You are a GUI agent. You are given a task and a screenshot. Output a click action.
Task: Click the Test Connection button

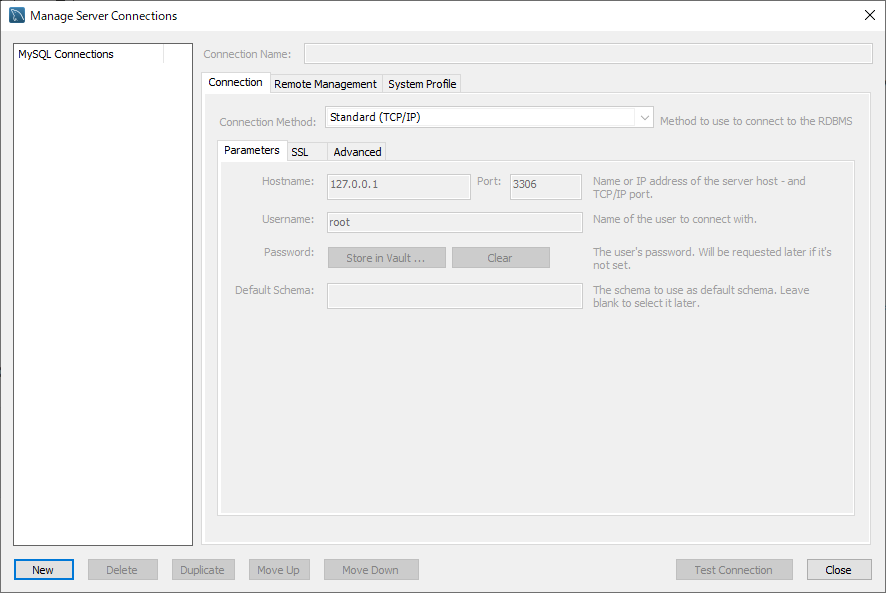point(734,570)
